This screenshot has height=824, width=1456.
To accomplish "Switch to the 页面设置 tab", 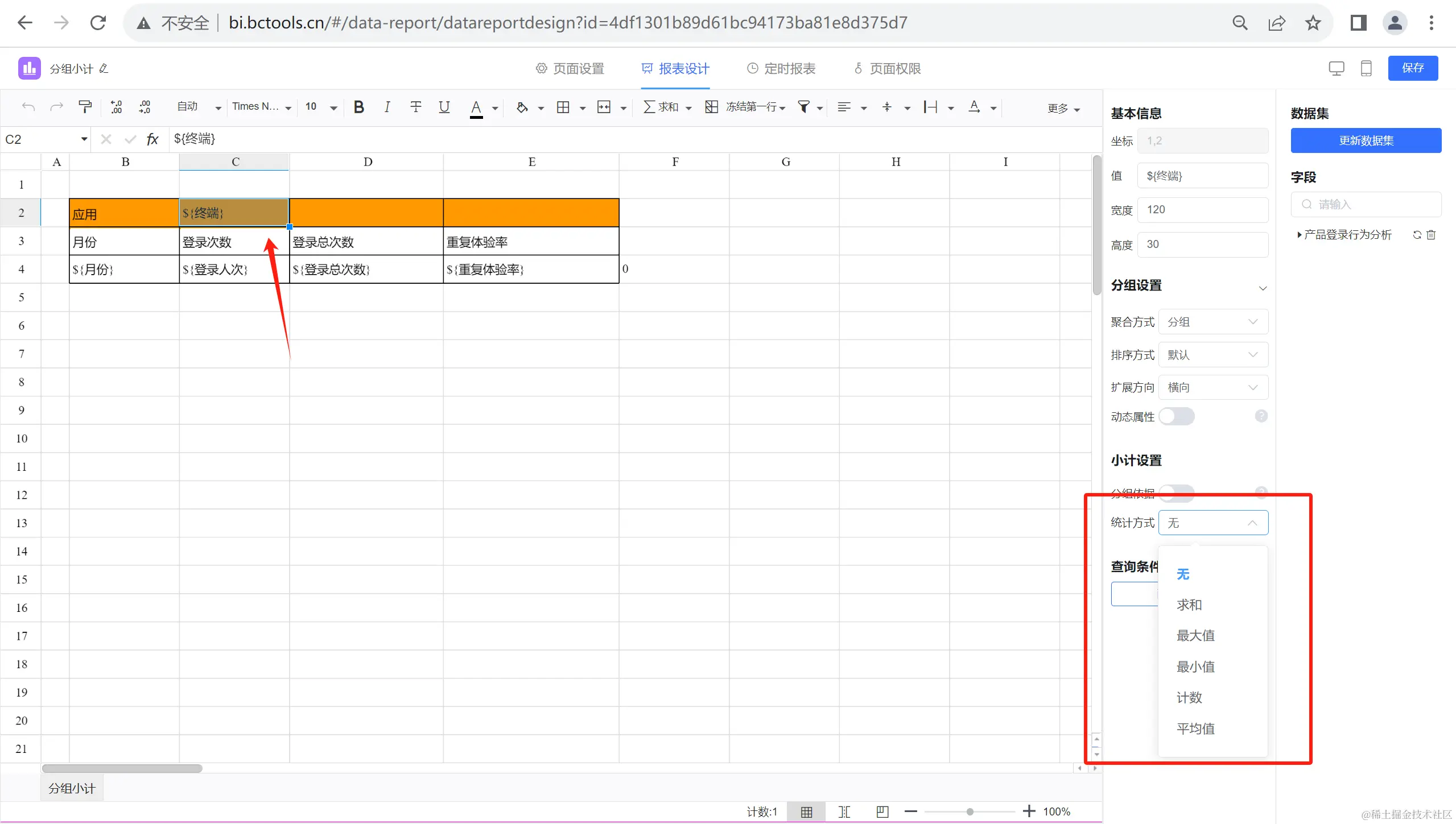I will pyautogui.click(x=570, y=69).
